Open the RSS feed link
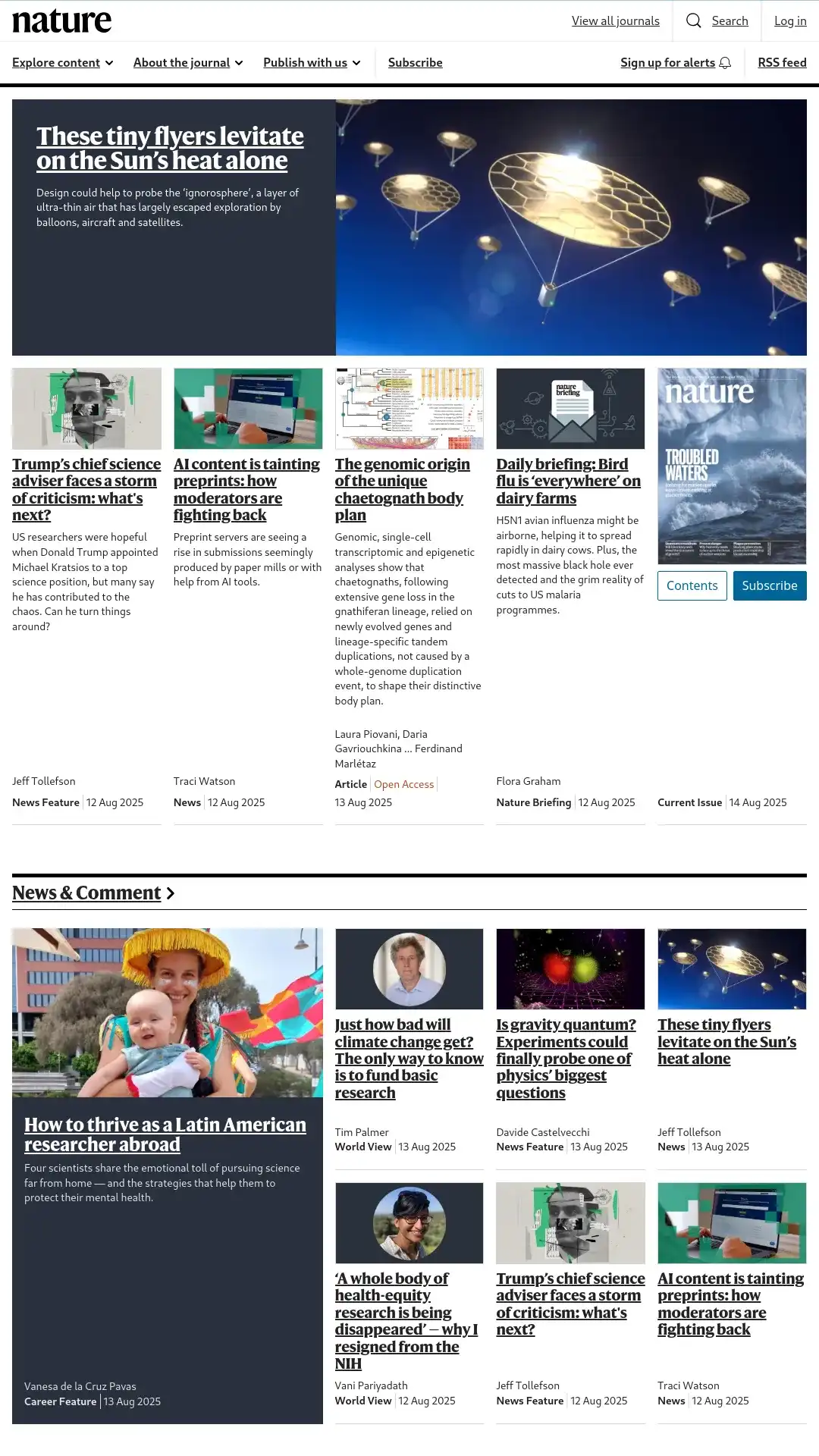This screenshot has height=1456, width=819. pyautogui.click(x=782, y=63)
